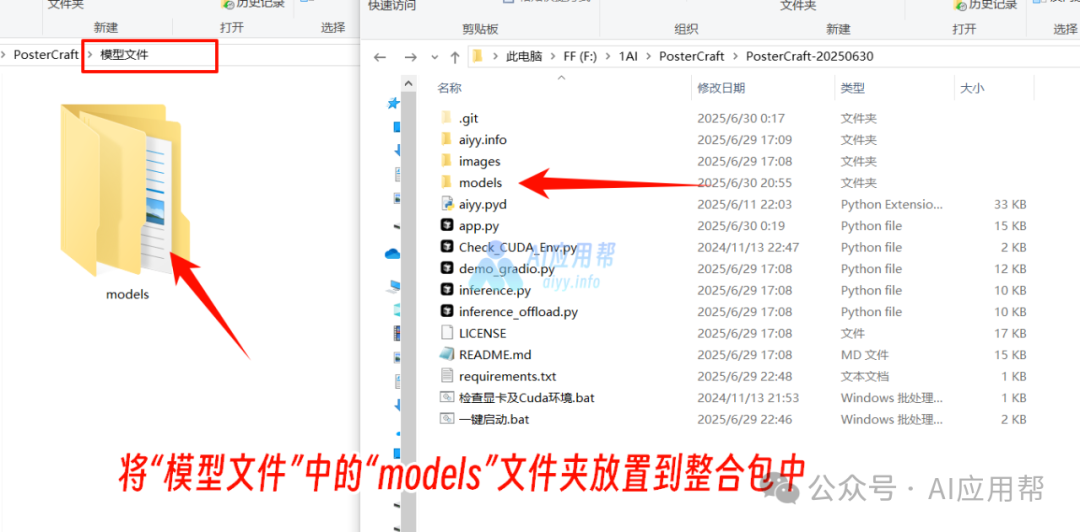The image size is (1080, 532).
Task: Click the 文本文档 type of requirements.txt
Action: tap(864, 376)
